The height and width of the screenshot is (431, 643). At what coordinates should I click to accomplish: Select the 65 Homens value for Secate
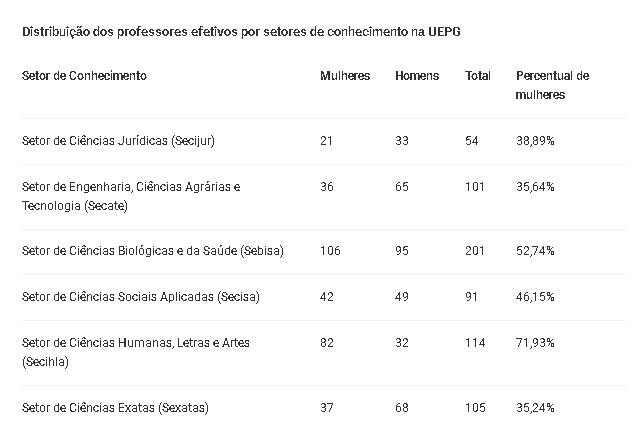[x=402, y=187]
